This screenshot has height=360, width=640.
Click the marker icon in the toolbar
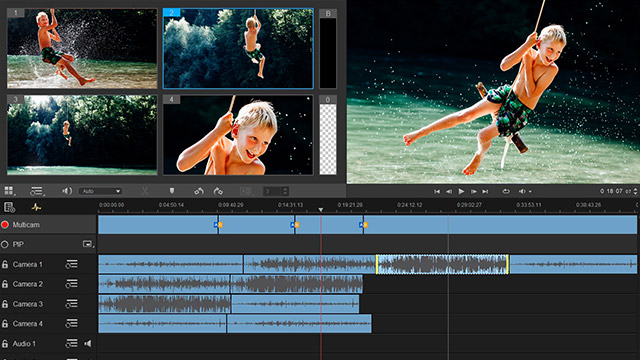point(172,191)
